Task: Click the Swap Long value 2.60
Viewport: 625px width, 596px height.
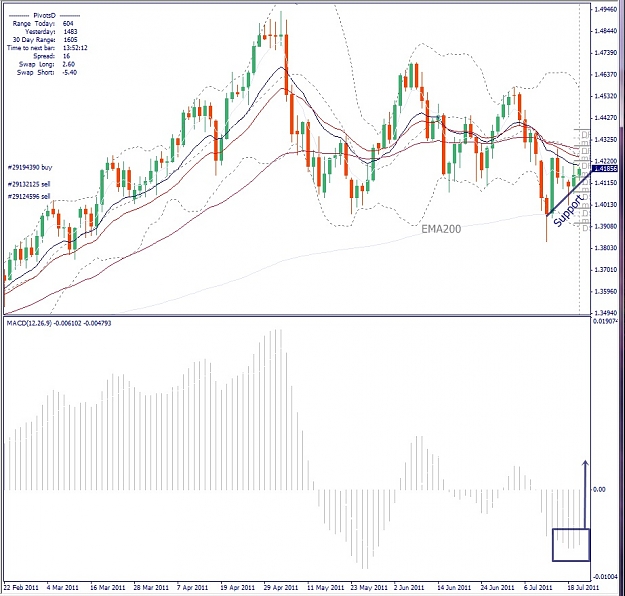Action: coord(69,64)
